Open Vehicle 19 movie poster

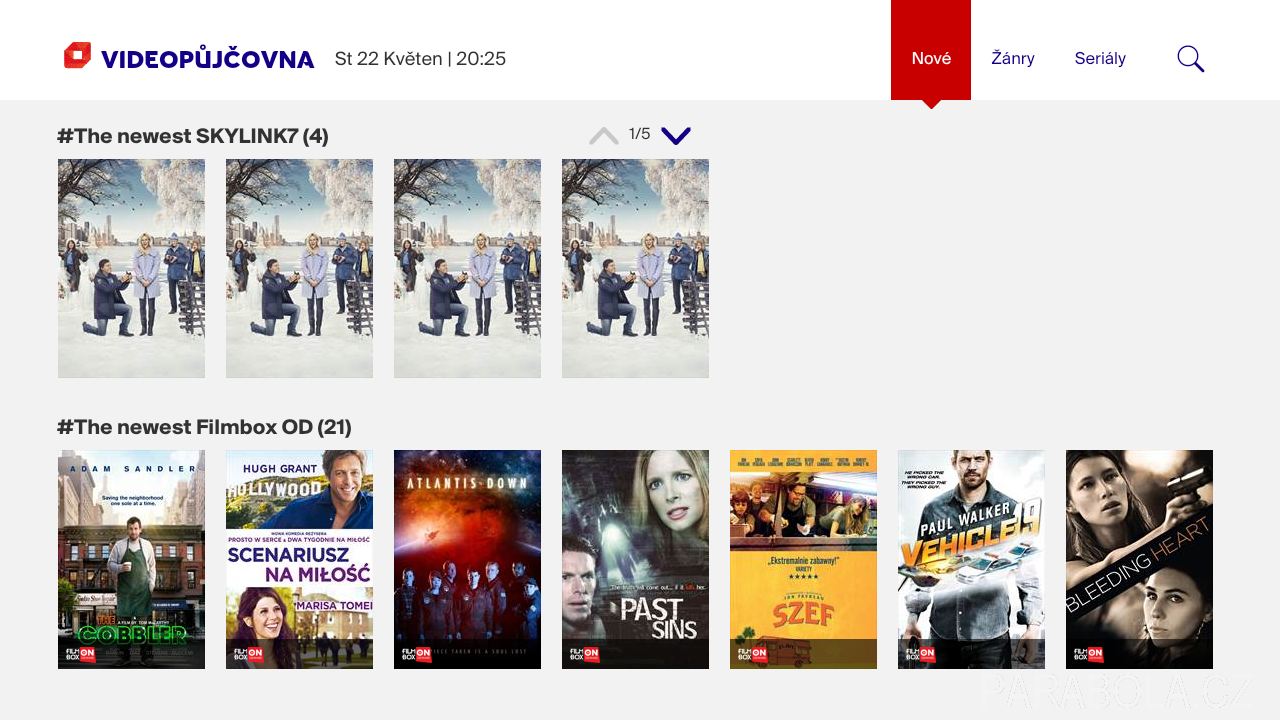[971, 559]
